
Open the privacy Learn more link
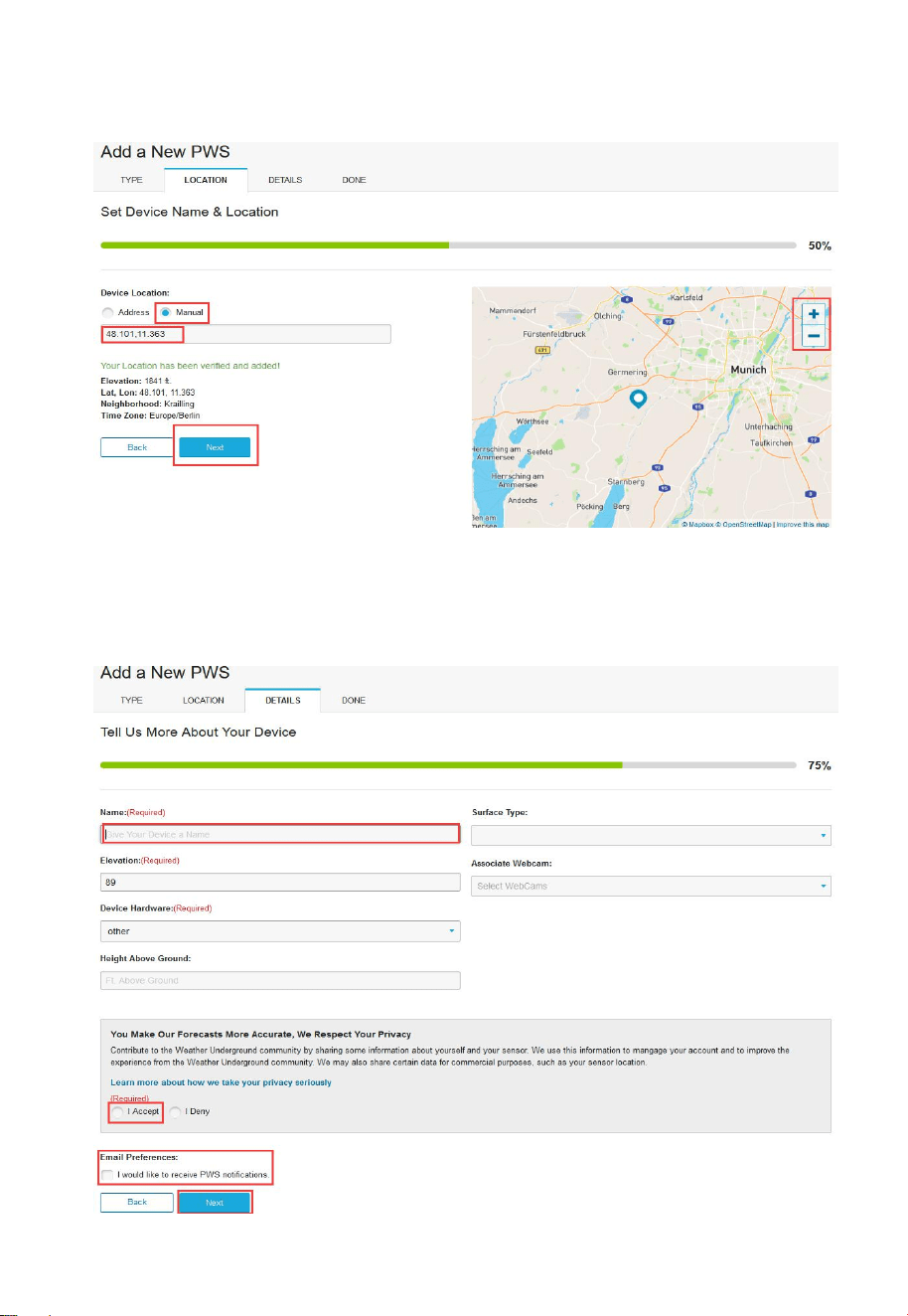tap(221, 1082)
